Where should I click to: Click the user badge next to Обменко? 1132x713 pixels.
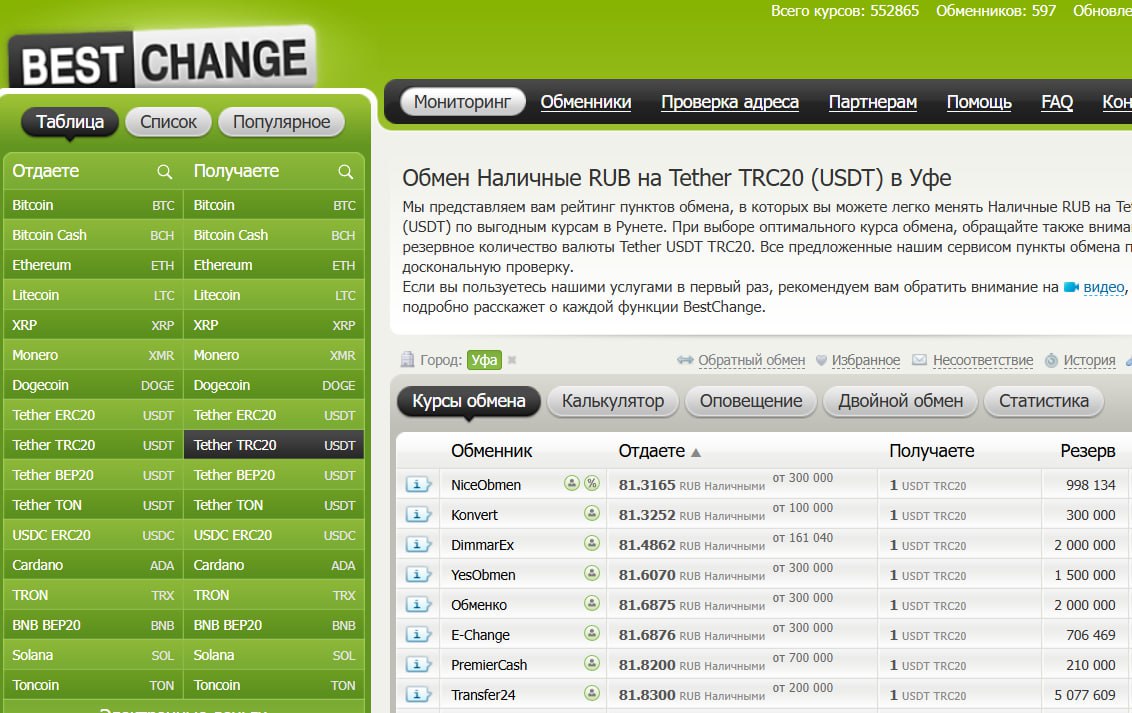pyautogui.click(x=592, y=603)
